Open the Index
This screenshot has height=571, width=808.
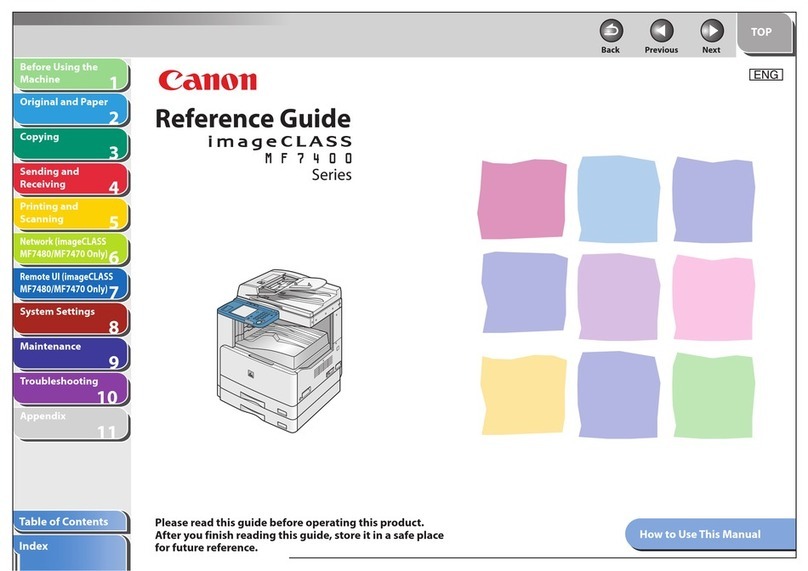[x=71, y=552]
